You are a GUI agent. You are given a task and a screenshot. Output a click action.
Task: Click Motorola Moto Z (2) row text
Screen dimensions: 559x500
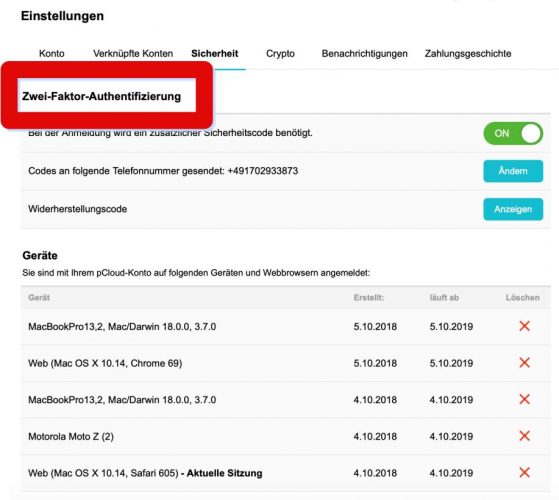coord(71,436)
